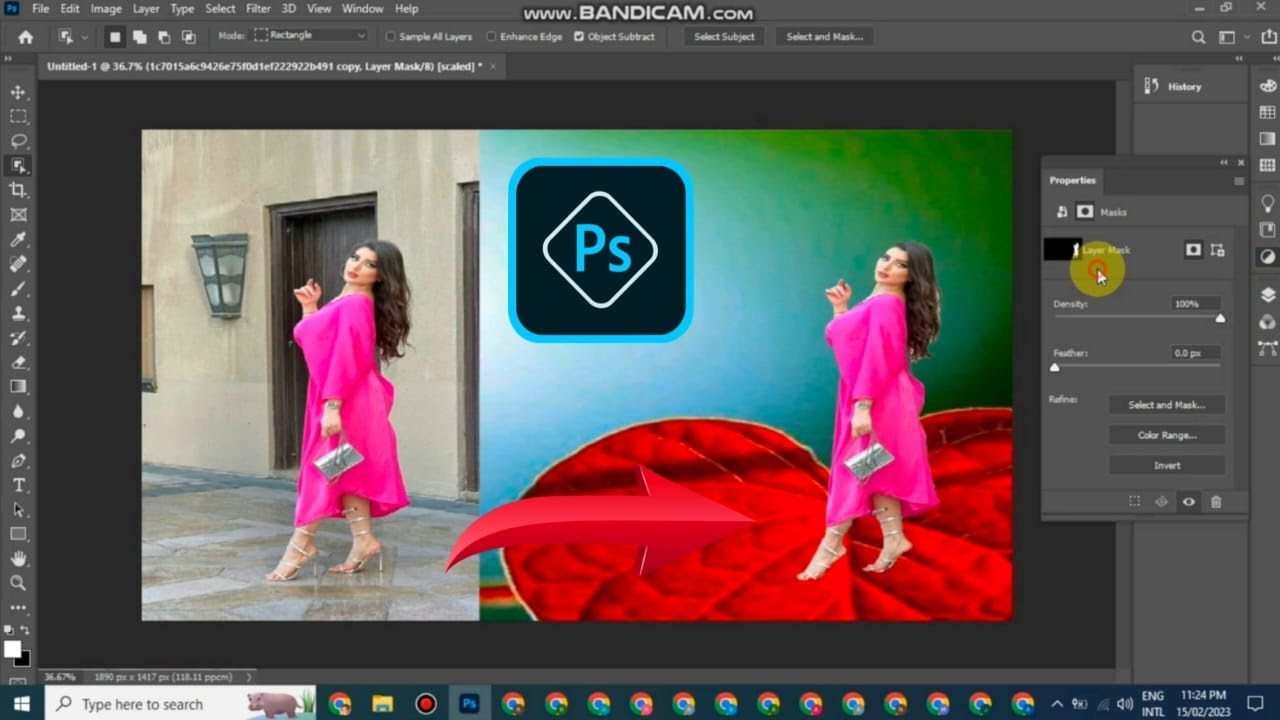Select the Spot Healing Brush tool
This screenshot has width=1280, height=720.
click(18, 264)
